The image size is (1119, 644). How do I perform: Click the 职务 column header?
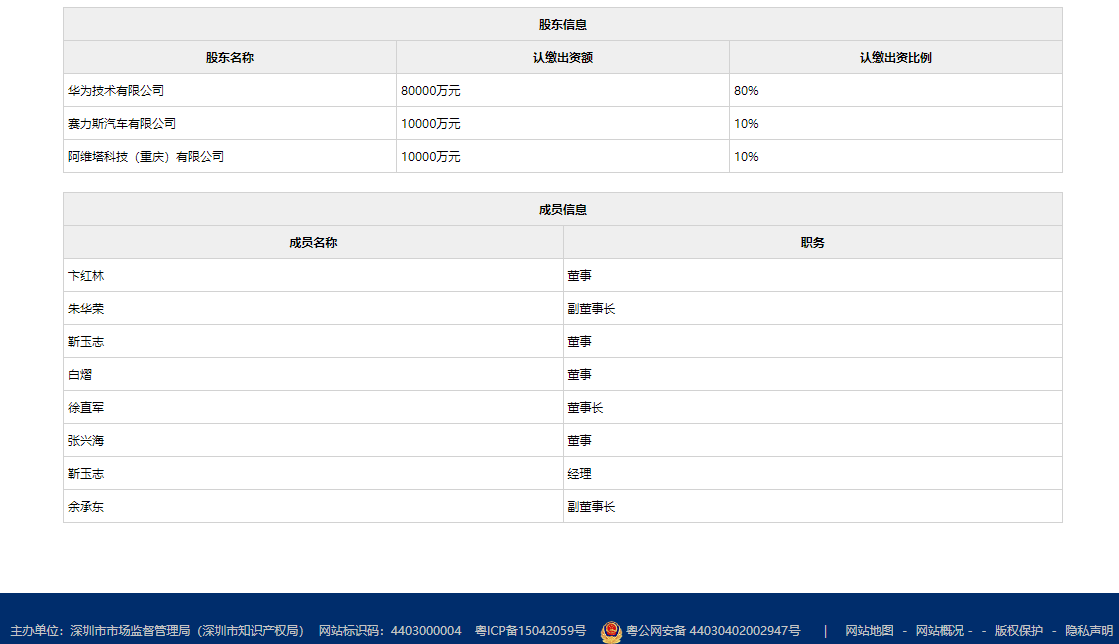point(812,243)
